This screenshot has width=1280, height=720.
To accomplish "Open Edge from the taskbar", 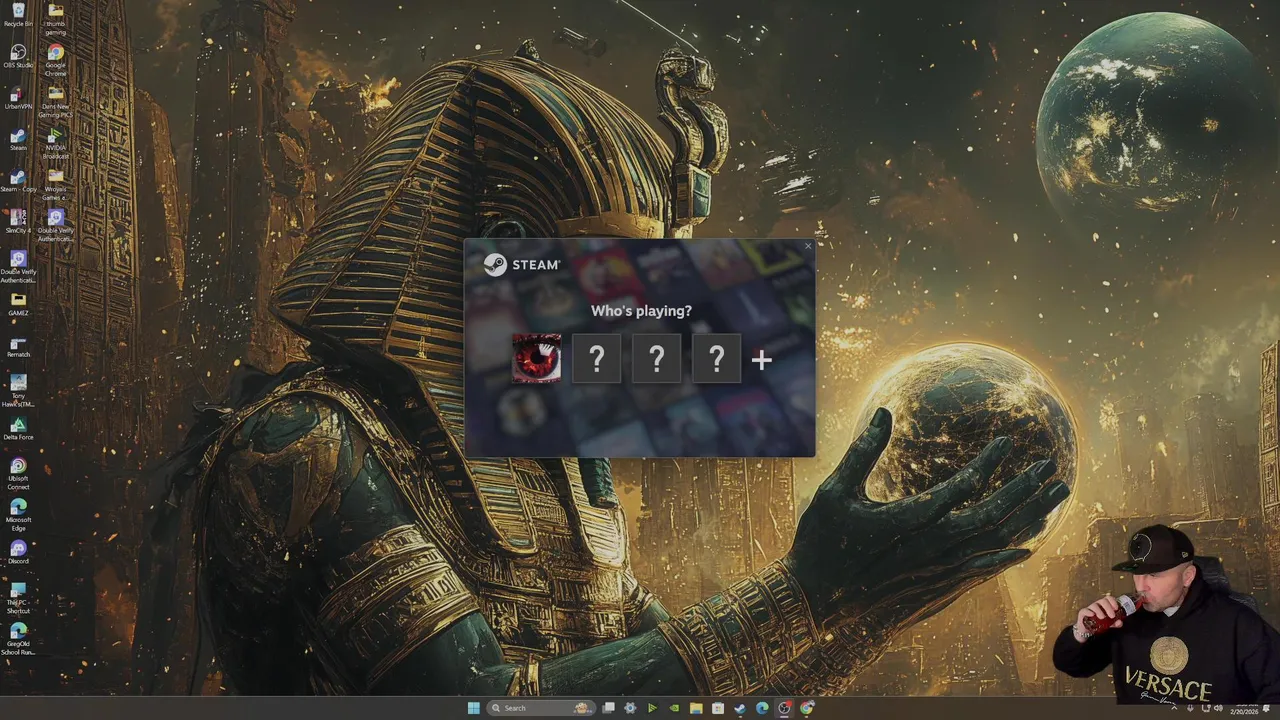I will (762, 708).
